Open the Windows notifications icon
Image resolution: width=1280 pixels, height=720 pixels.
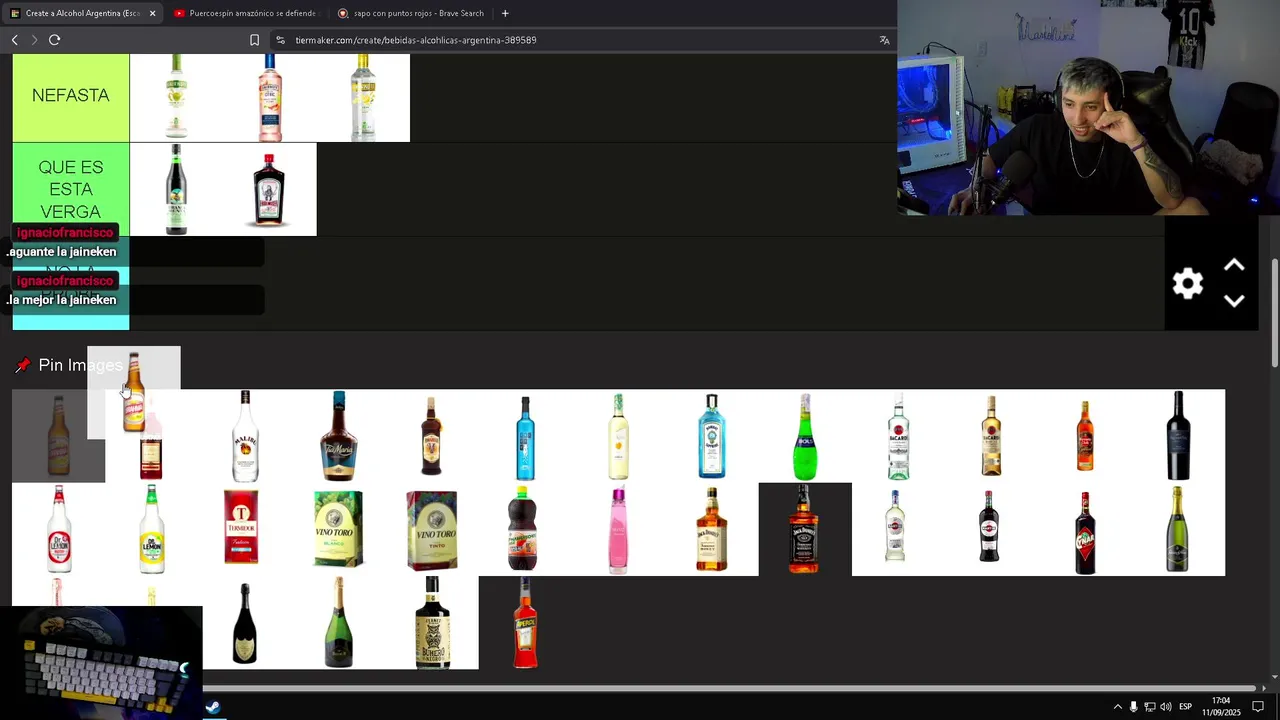(1258, 707)
